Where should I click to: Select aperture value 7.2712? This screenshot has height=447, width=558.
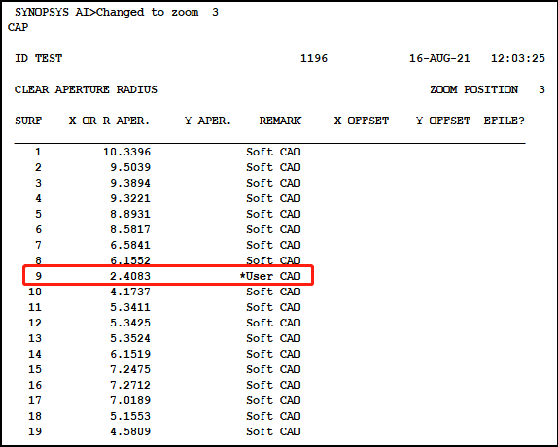130,385
